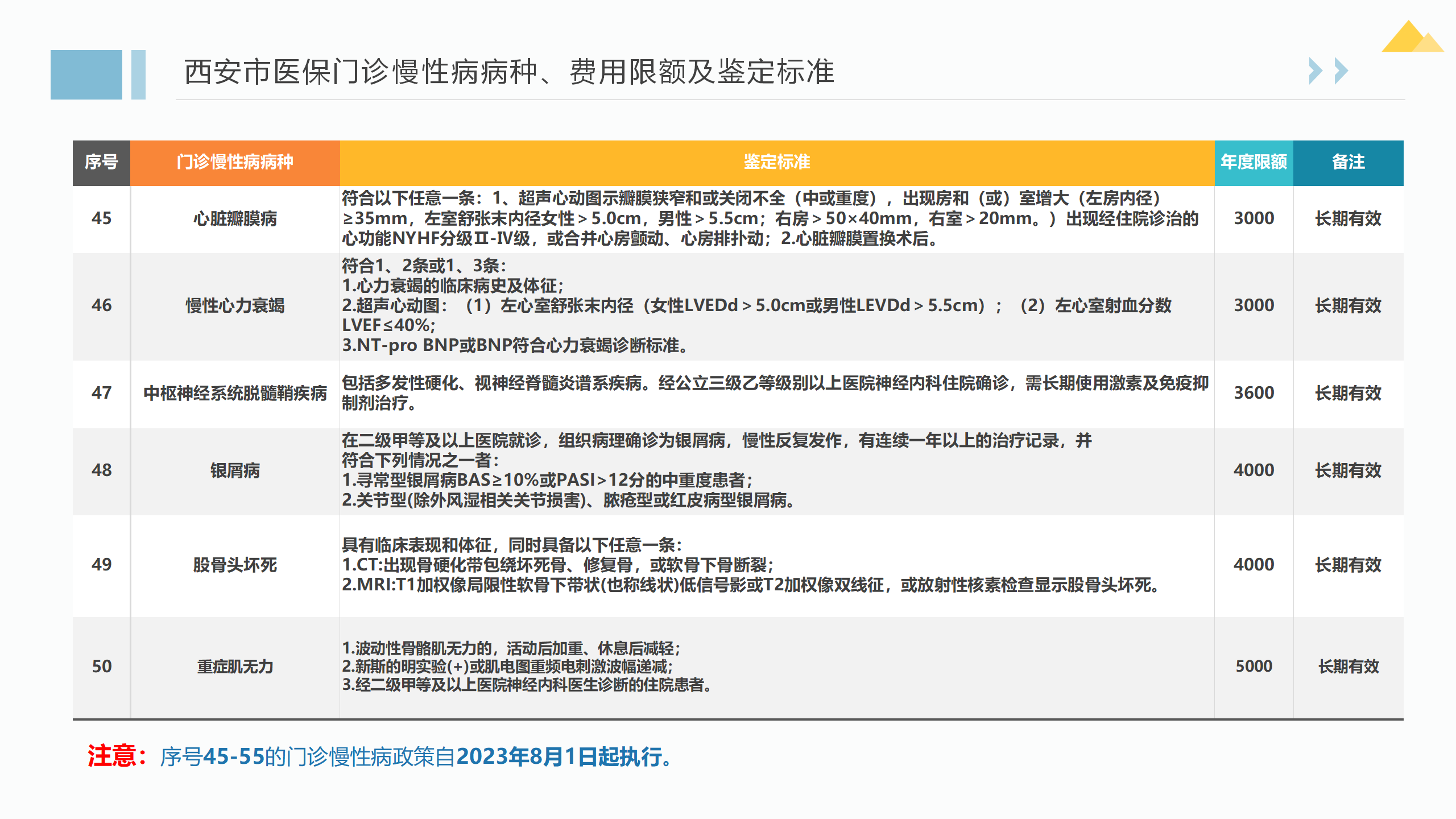Image resolution: width=1456 pixels, height=819 pixels.
Task: Click the 鉴定标准 yellow header cell
Action: [x=776, y=163]
